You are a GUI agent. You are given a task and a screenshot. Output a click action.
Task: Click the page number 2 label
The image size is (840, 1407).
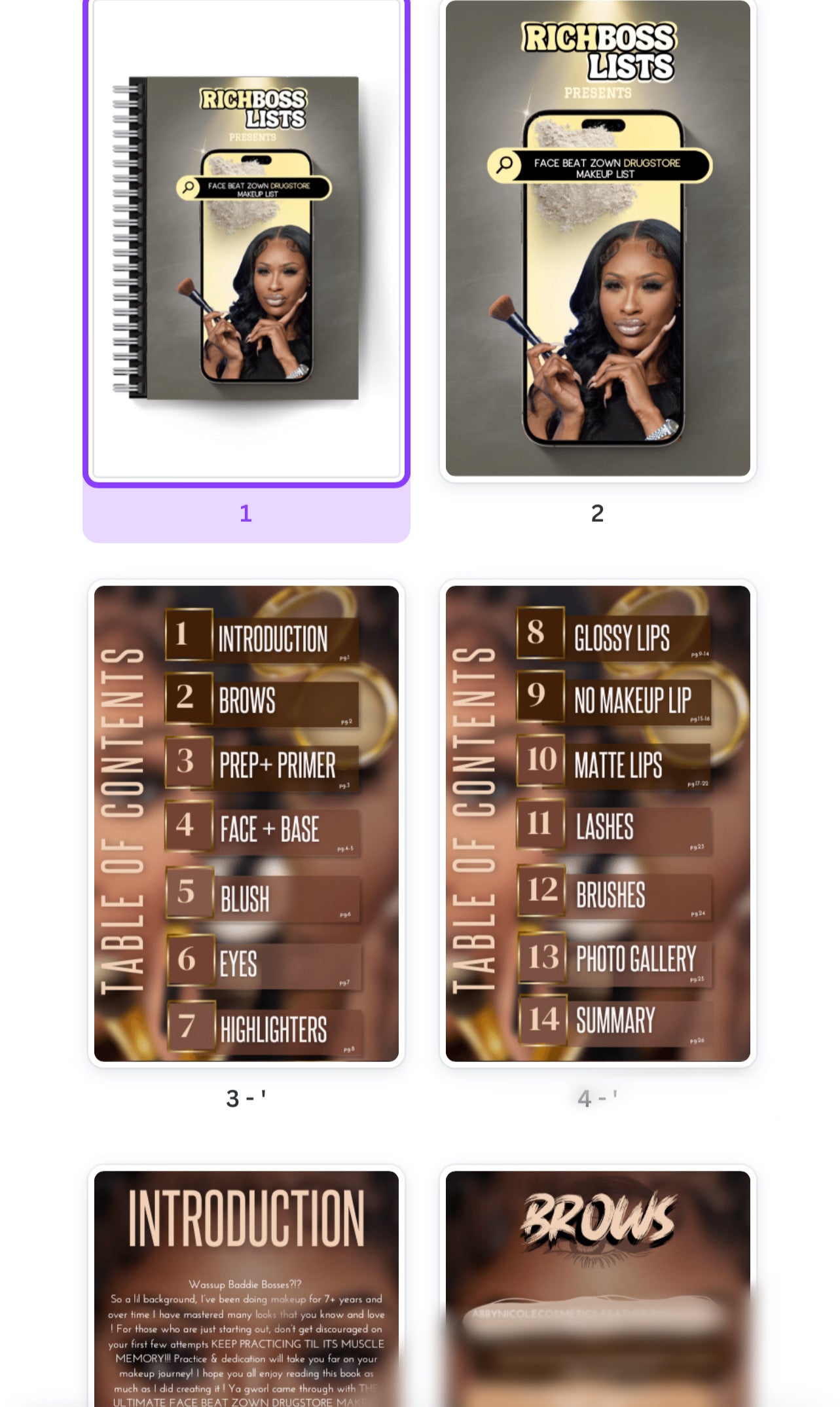point(597,513)
